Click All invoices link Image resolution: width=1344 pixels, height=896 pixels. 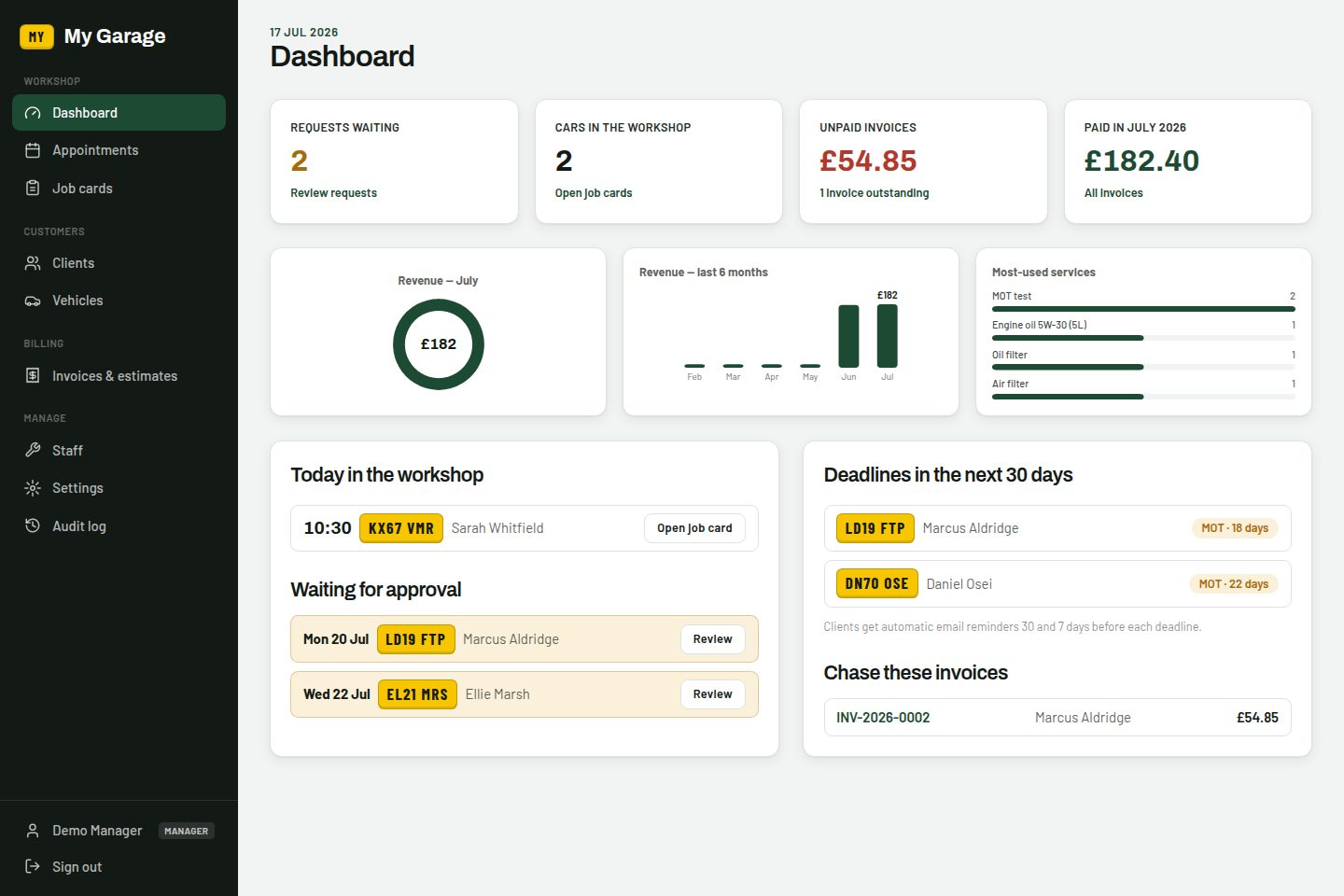(1113, 193)
